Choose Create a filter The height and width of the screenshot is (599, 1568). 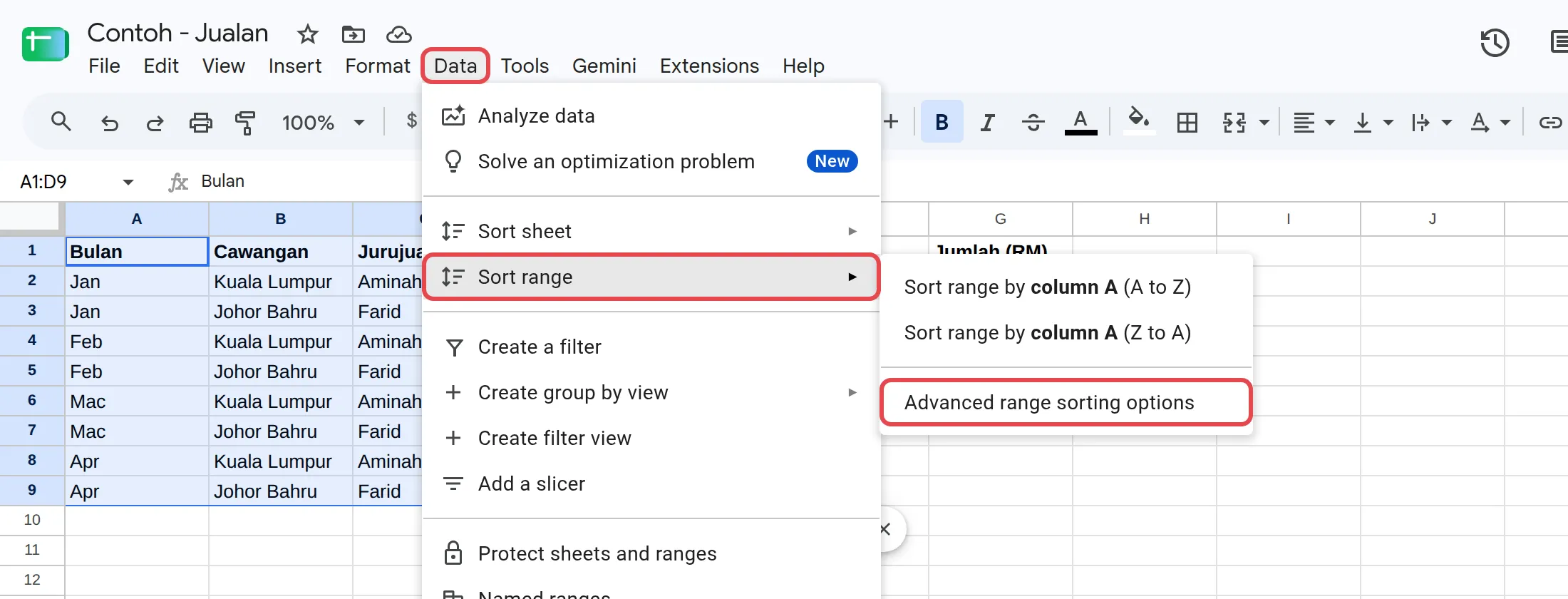651,347
